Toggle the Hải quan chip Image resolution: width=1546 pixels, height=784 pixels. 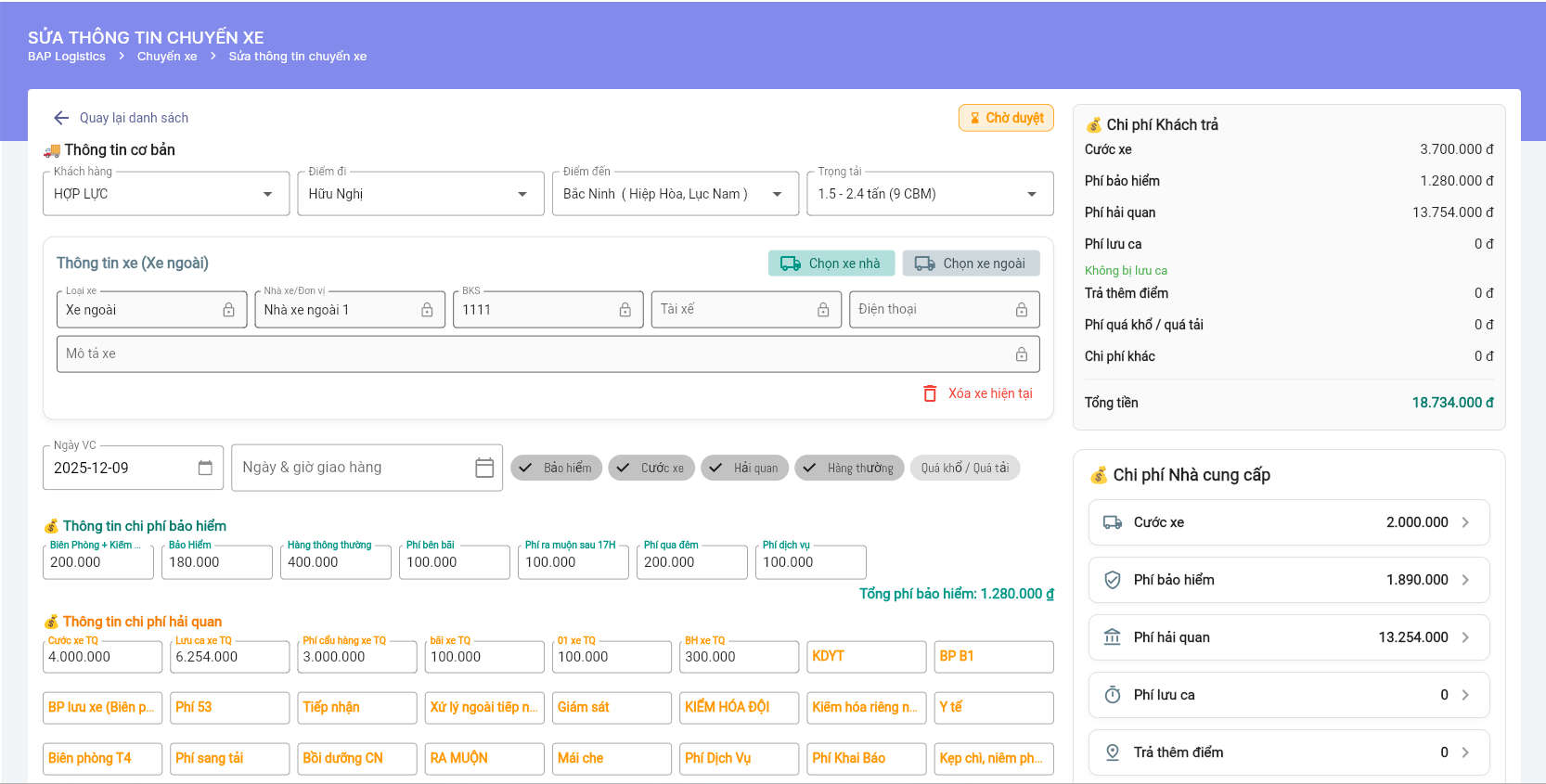pyautogui.click(x=744, y=468)
